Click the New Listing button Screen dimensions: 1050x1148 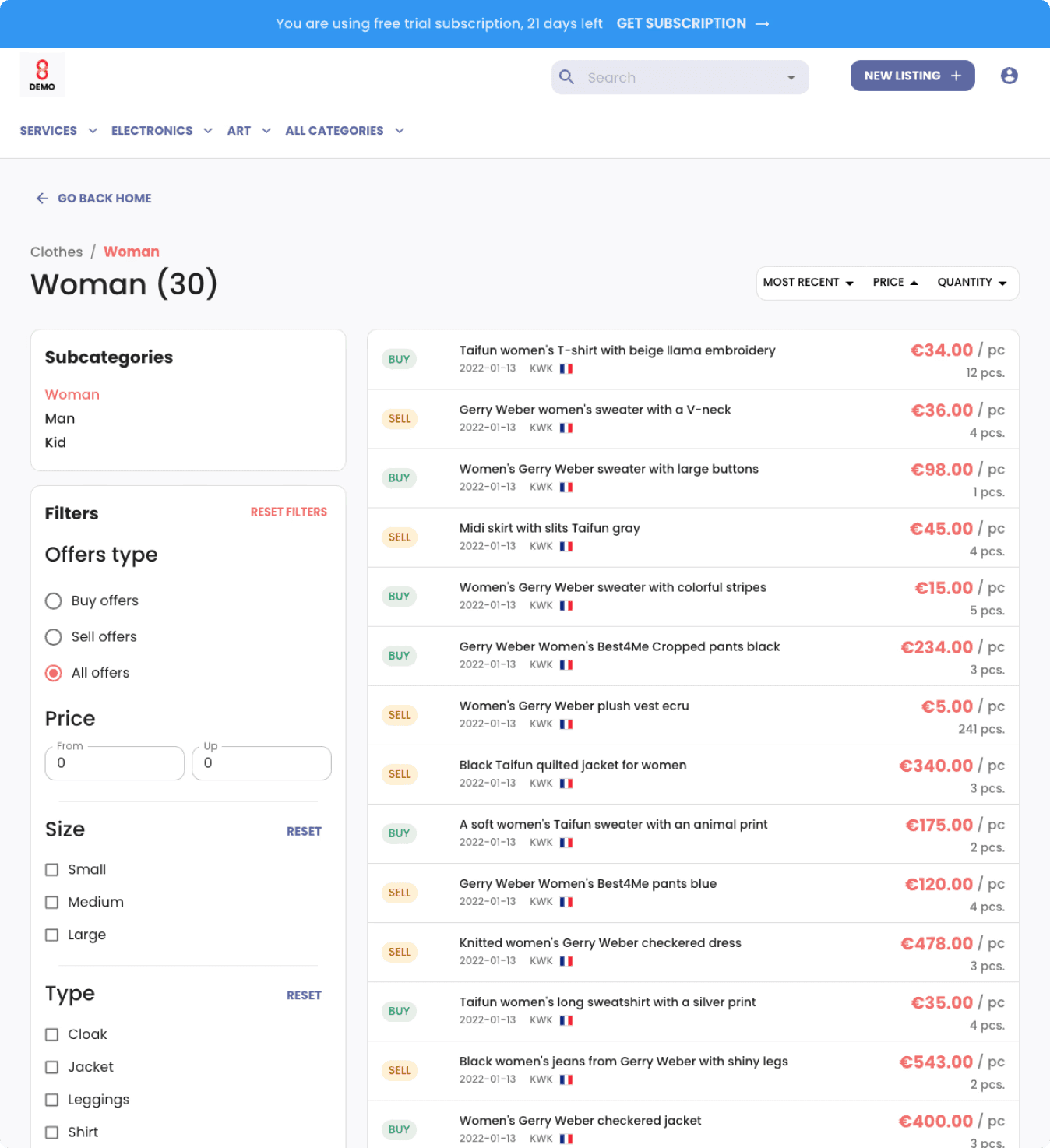[913, 76]
